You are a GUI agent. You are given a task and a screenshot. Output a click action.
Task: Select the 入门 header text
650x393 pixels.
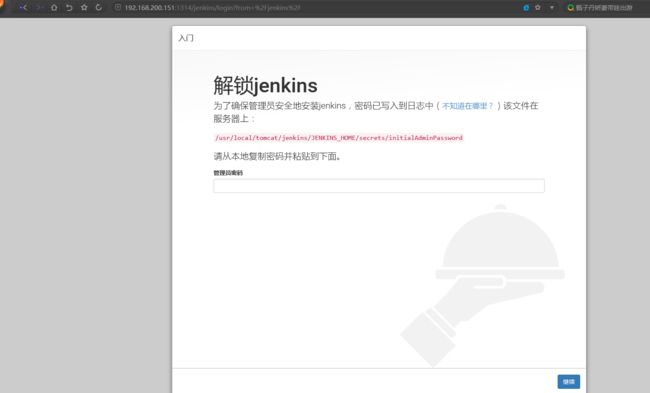pos(186,38)
